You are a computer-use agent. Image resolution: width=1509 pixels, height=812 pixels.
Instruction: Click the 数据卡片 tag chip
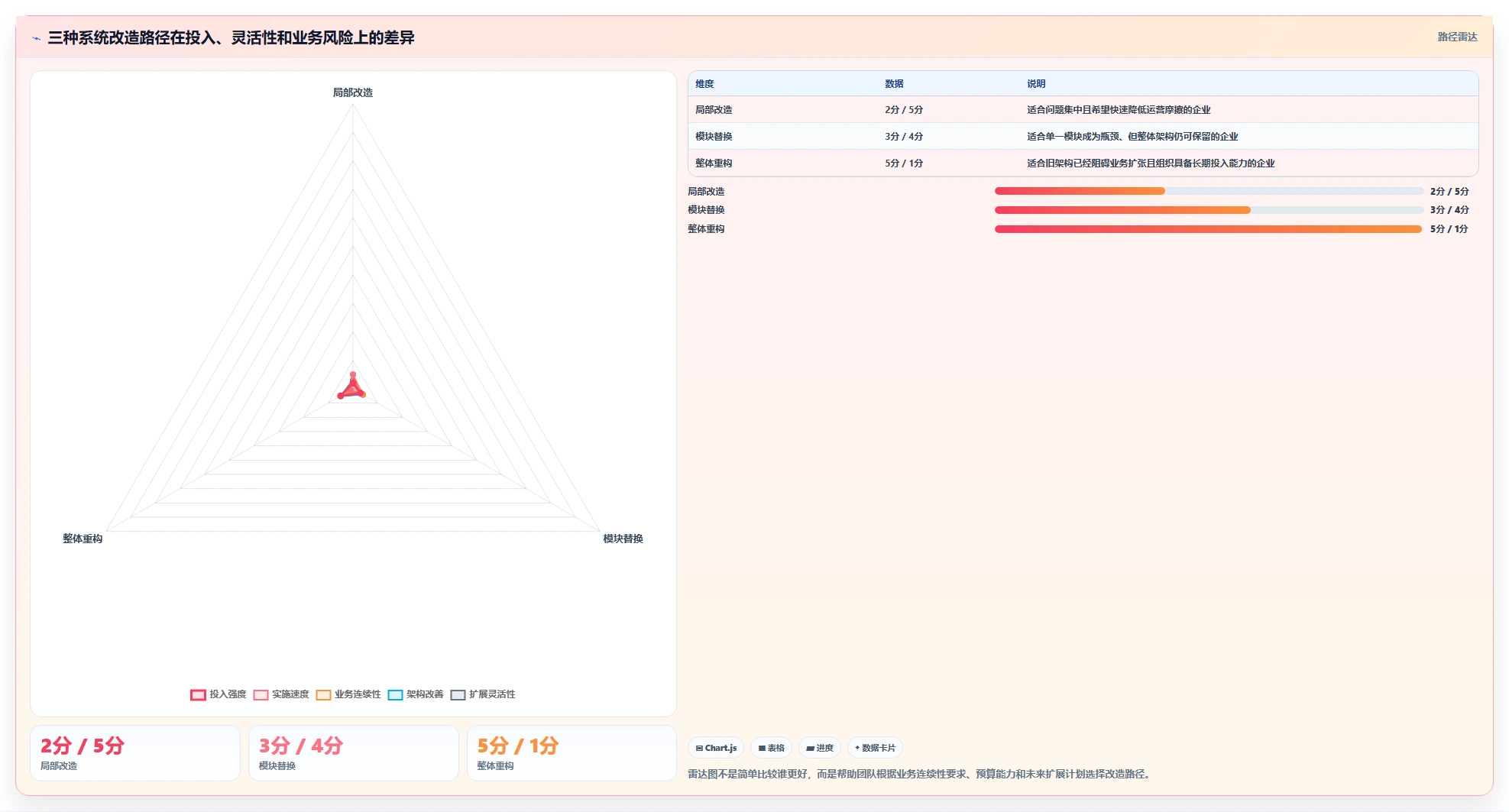click(875, 748)
